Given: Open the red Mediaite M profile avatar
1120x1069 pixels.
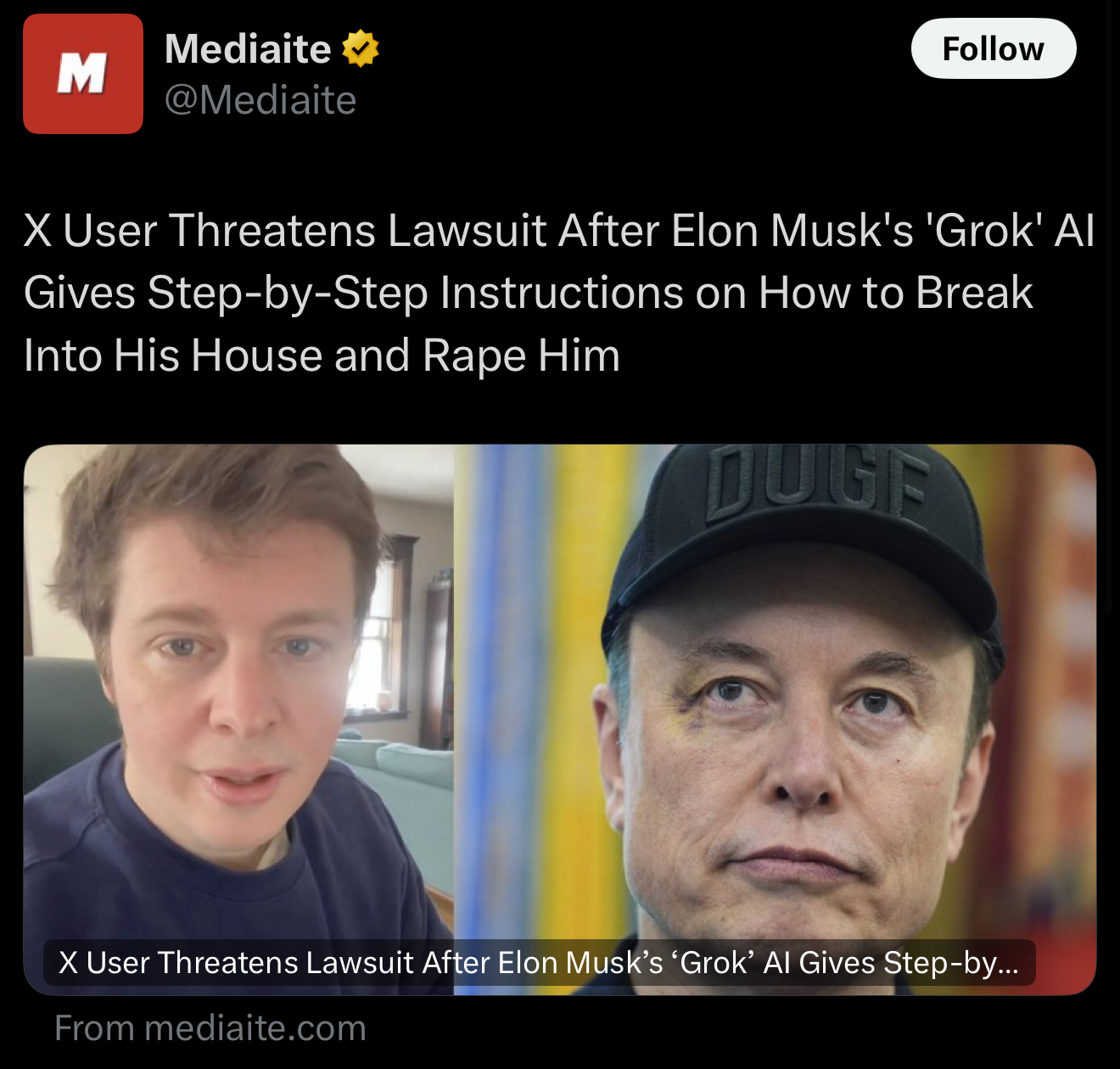Looking at the screenshot, I should pos(83,74).
